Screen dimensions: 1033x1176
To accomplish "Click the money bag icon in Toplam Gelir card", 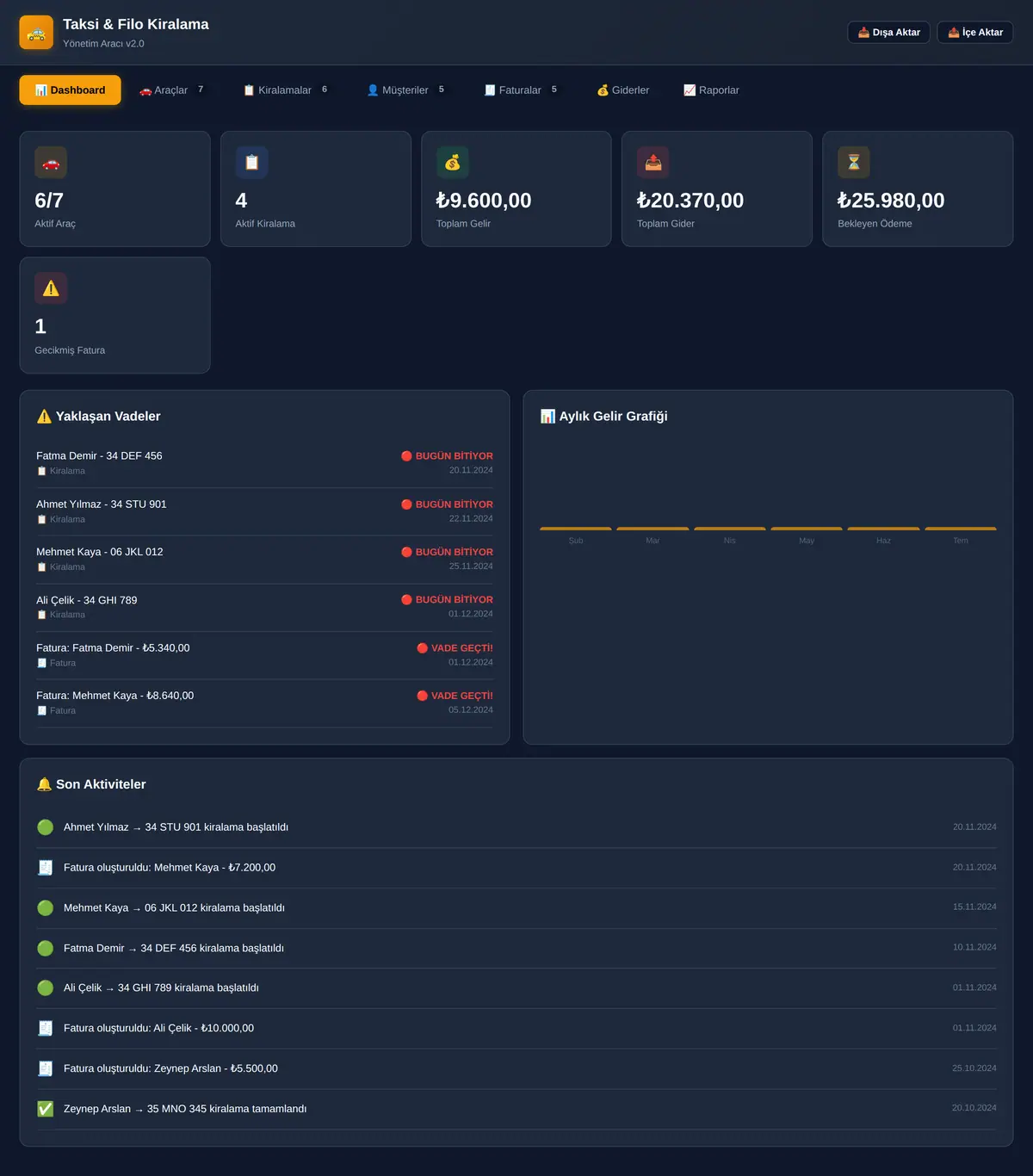I will pos(452,162).
